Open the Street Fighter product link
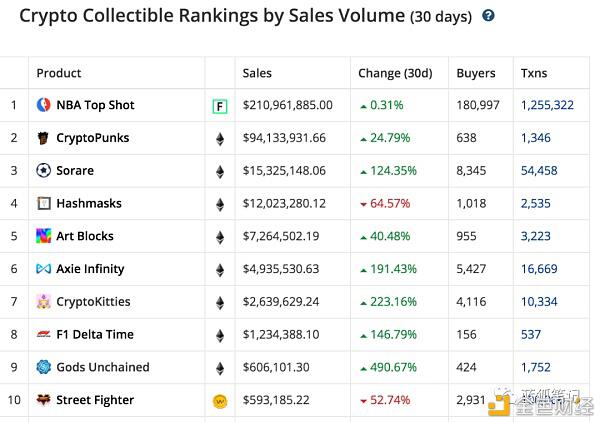 tap(95, 400)
